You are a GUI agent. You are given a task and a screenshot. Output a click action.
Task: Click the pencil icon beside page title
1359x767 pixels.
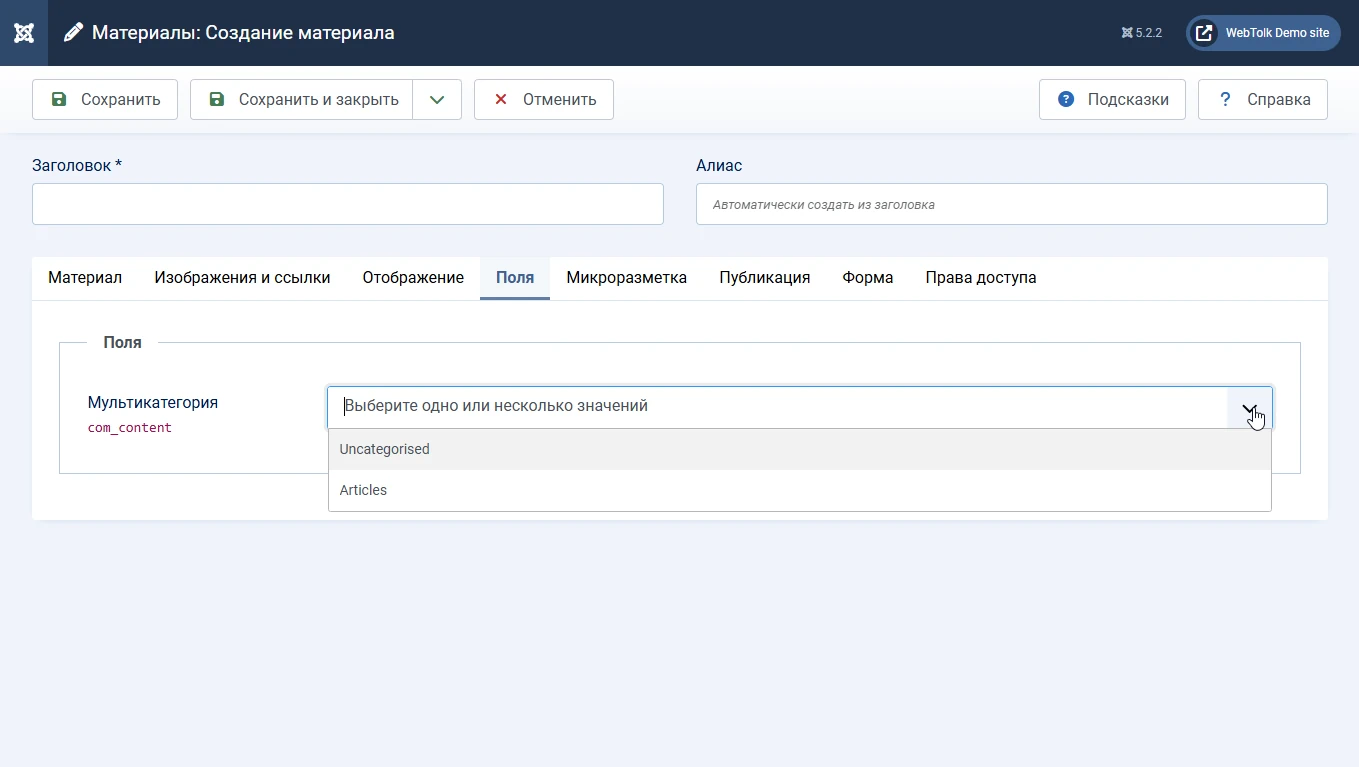click(x=73, y=33)
